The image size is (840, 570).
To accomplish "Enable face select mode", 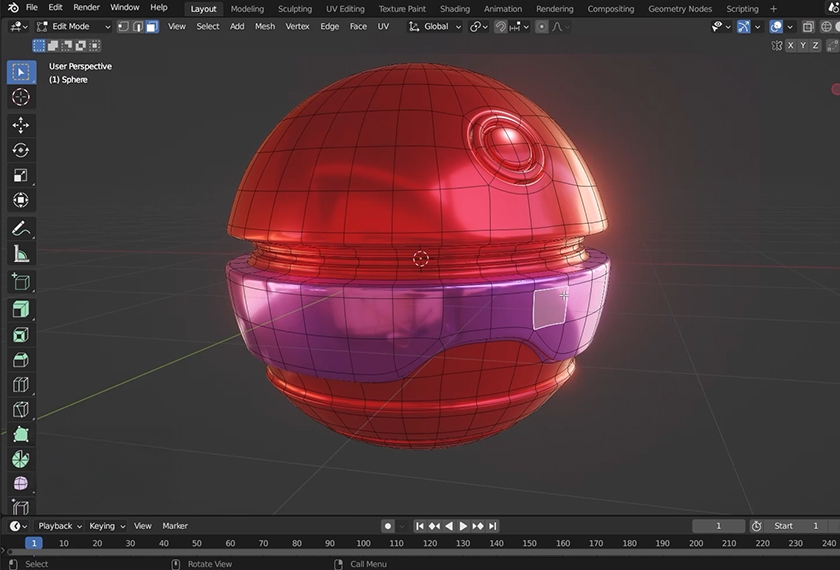I will click(152, 26).
